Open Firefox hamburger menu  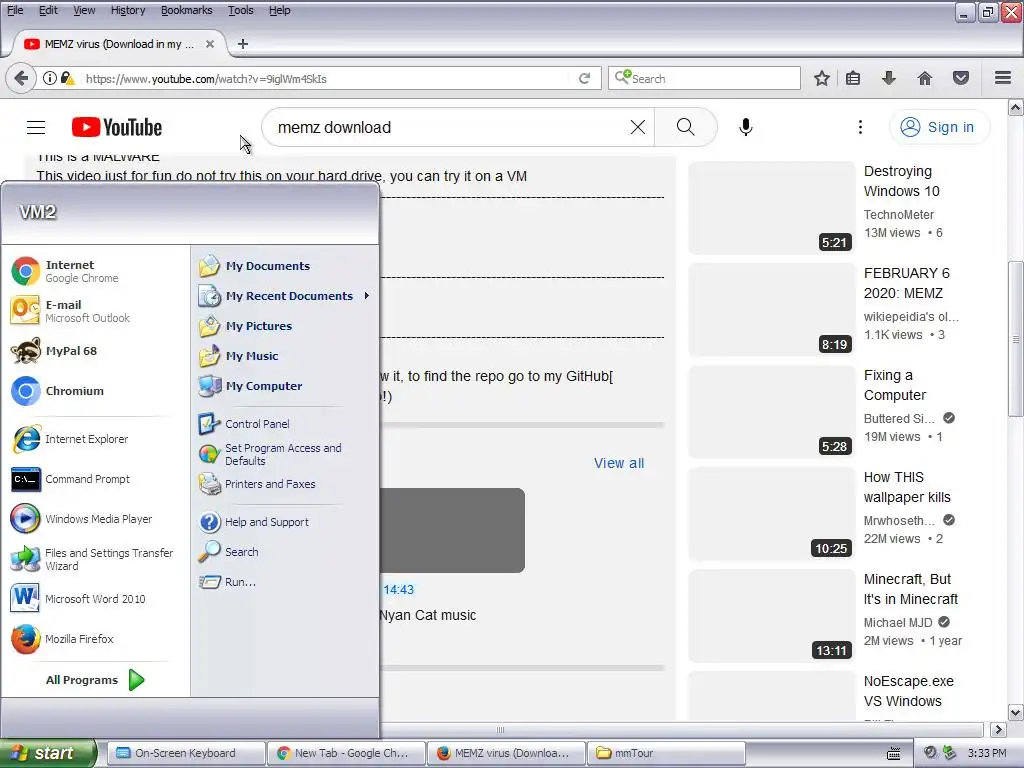1003,78
